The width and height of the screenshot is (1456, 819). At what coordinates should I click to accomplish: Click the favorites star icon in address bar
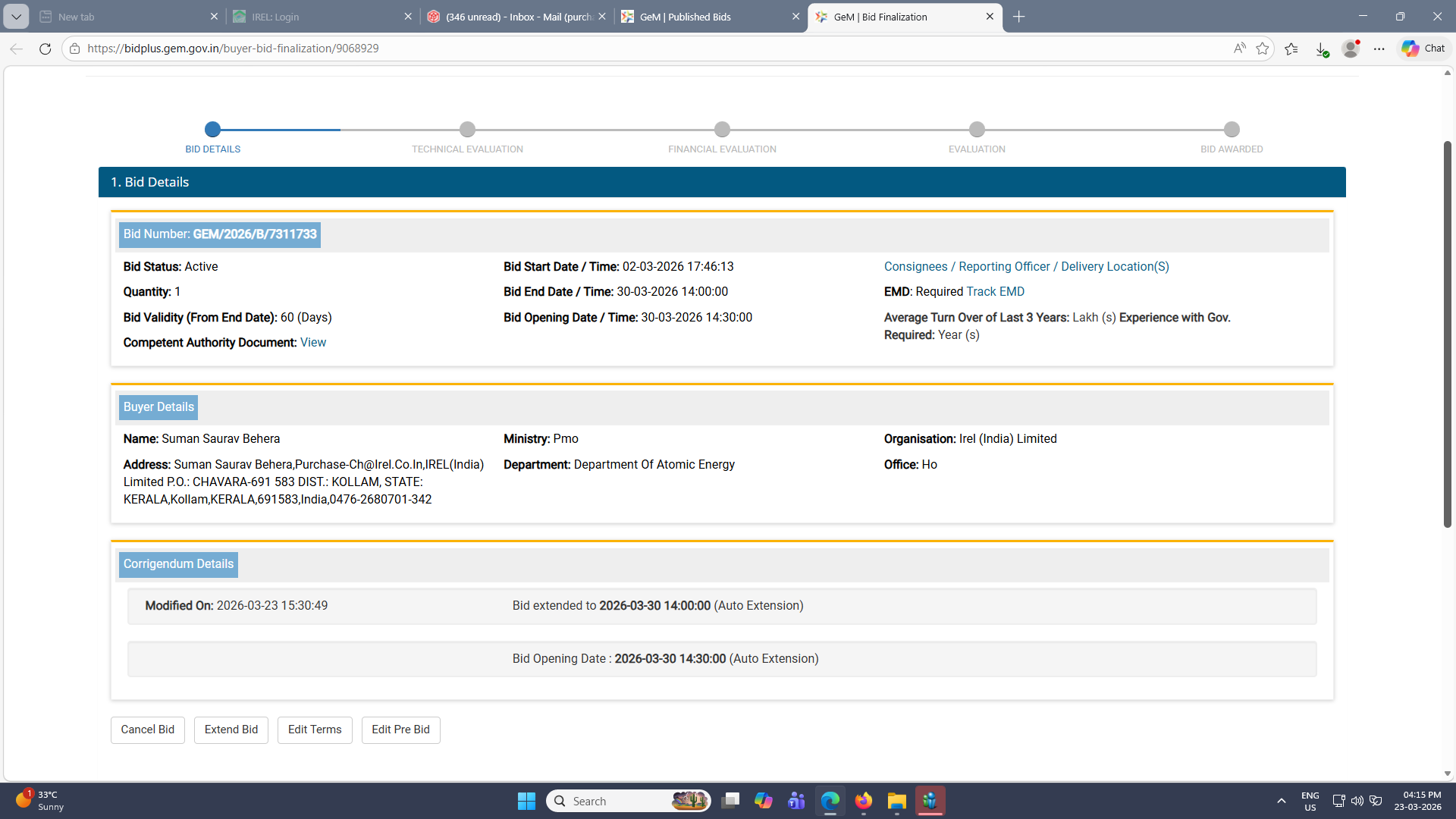point(1262,49)
